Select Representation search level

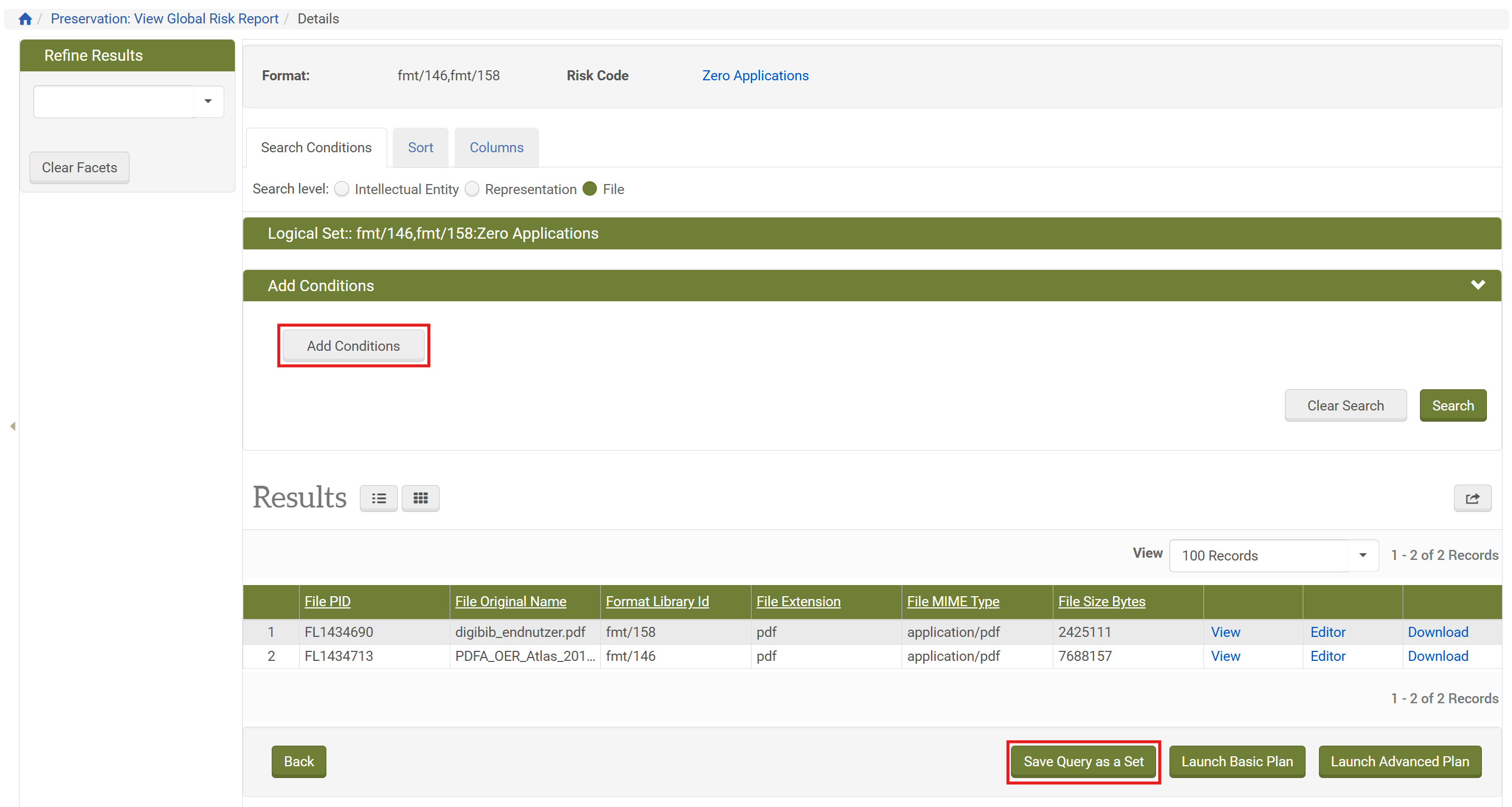(472, 189)
